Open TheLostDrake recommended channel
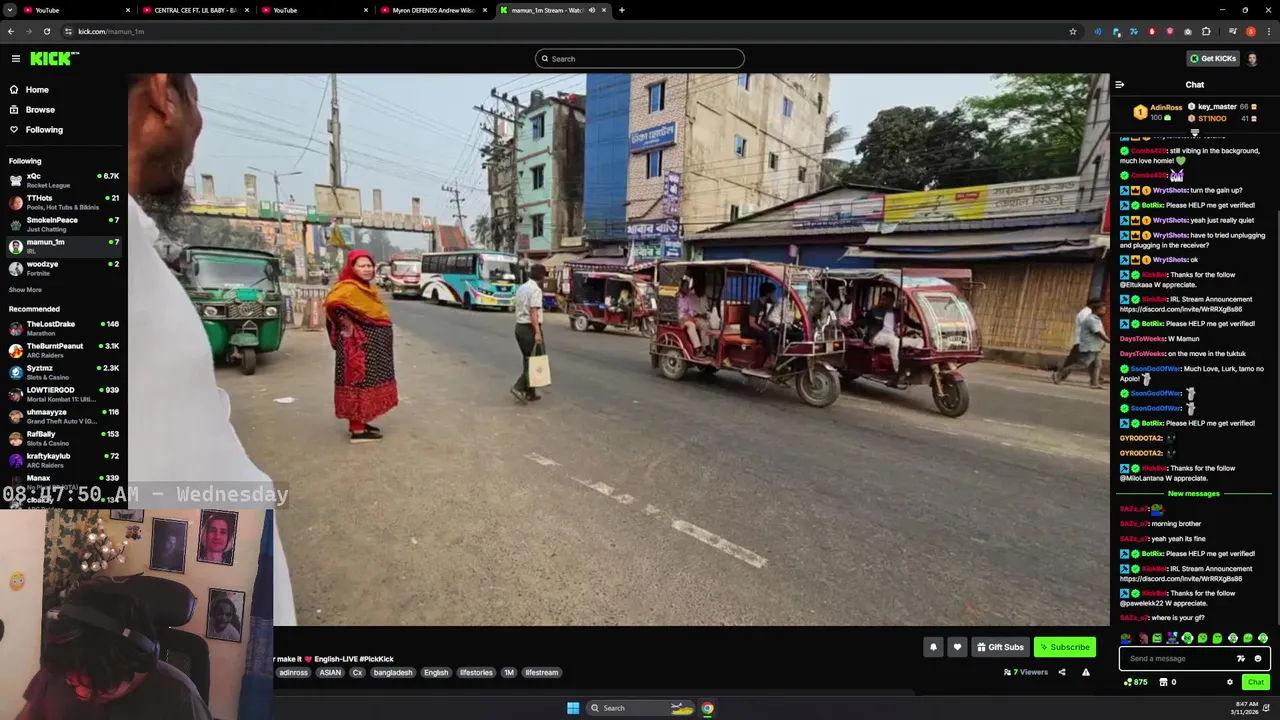The height and width of the screenshot is (720, 1280). click(64, 328)
